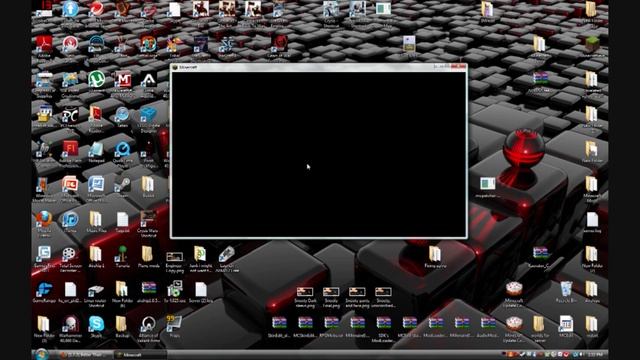Open the worlds for server folder

pyautogui.click(x=539, y=324)
